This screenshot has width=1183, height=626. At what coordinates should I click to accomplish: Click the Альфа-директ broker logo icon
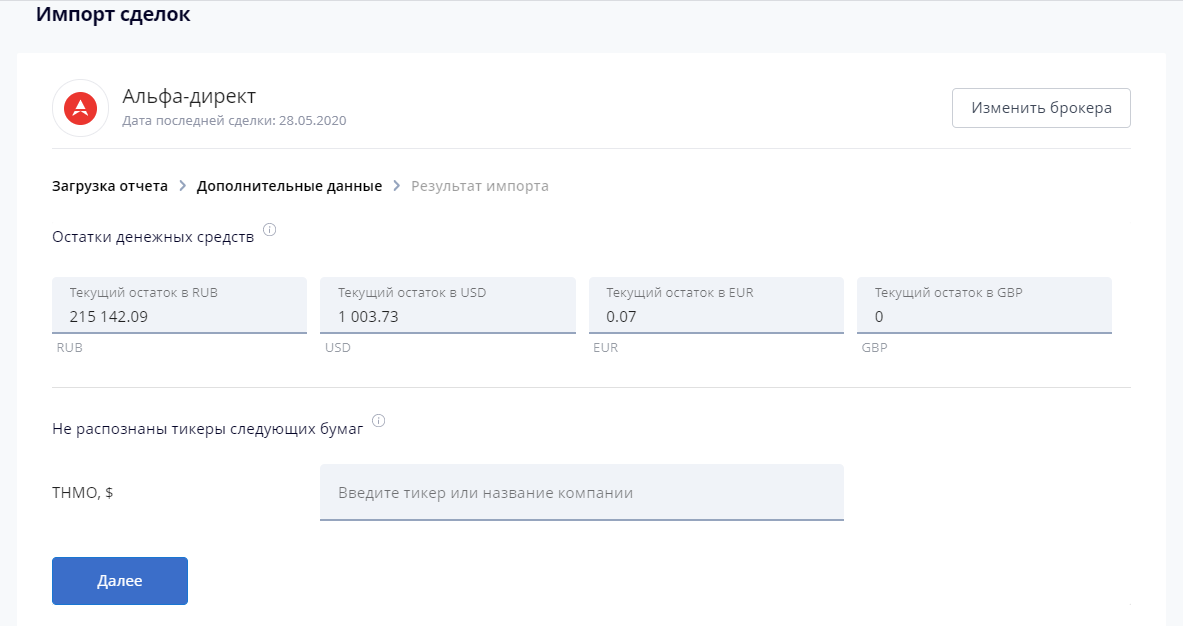tap(80, 108)
